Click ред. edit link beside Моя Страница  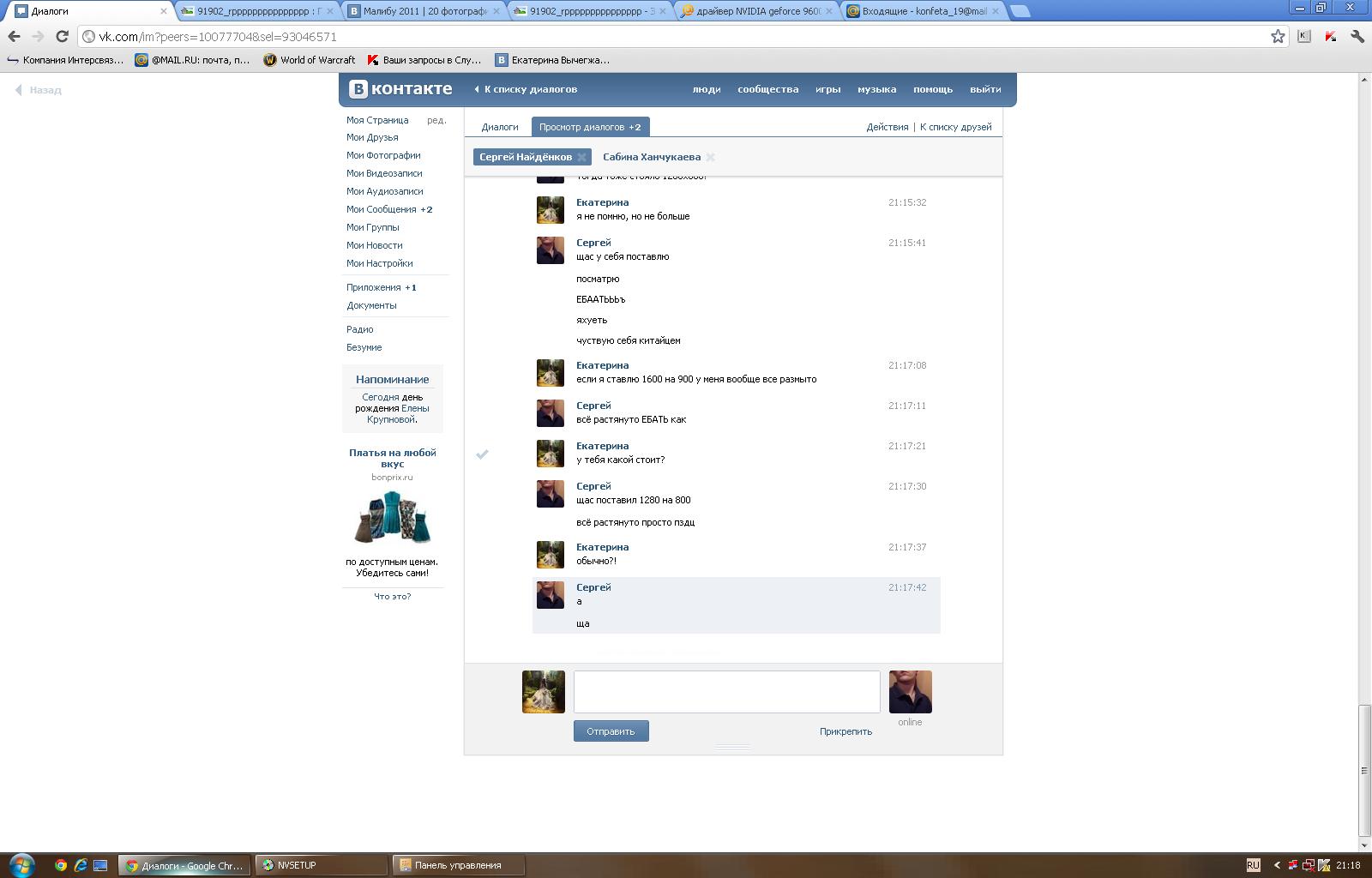[436, 120]
